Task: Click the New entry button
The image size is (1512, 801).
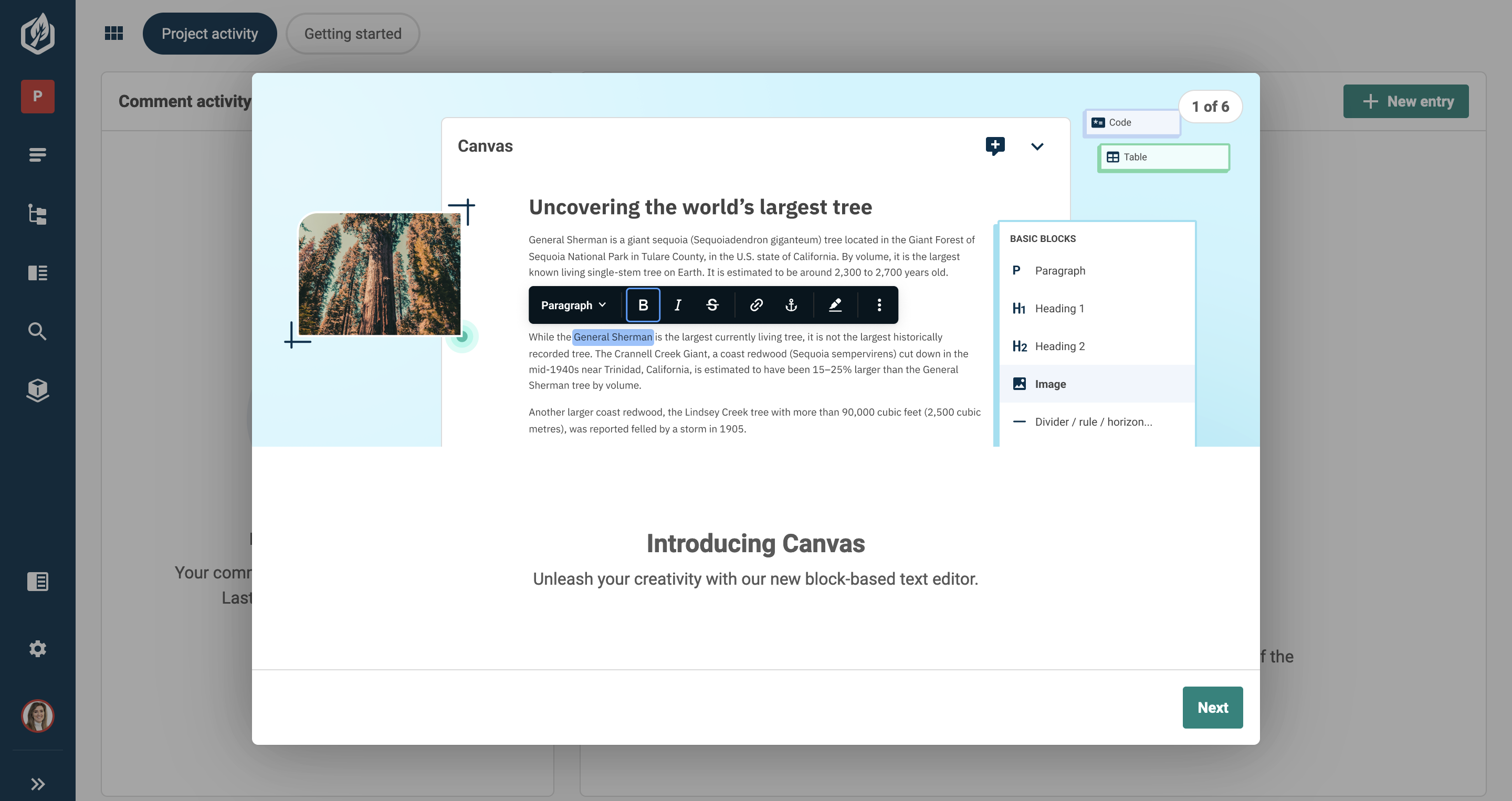Action: [1406, 101]
